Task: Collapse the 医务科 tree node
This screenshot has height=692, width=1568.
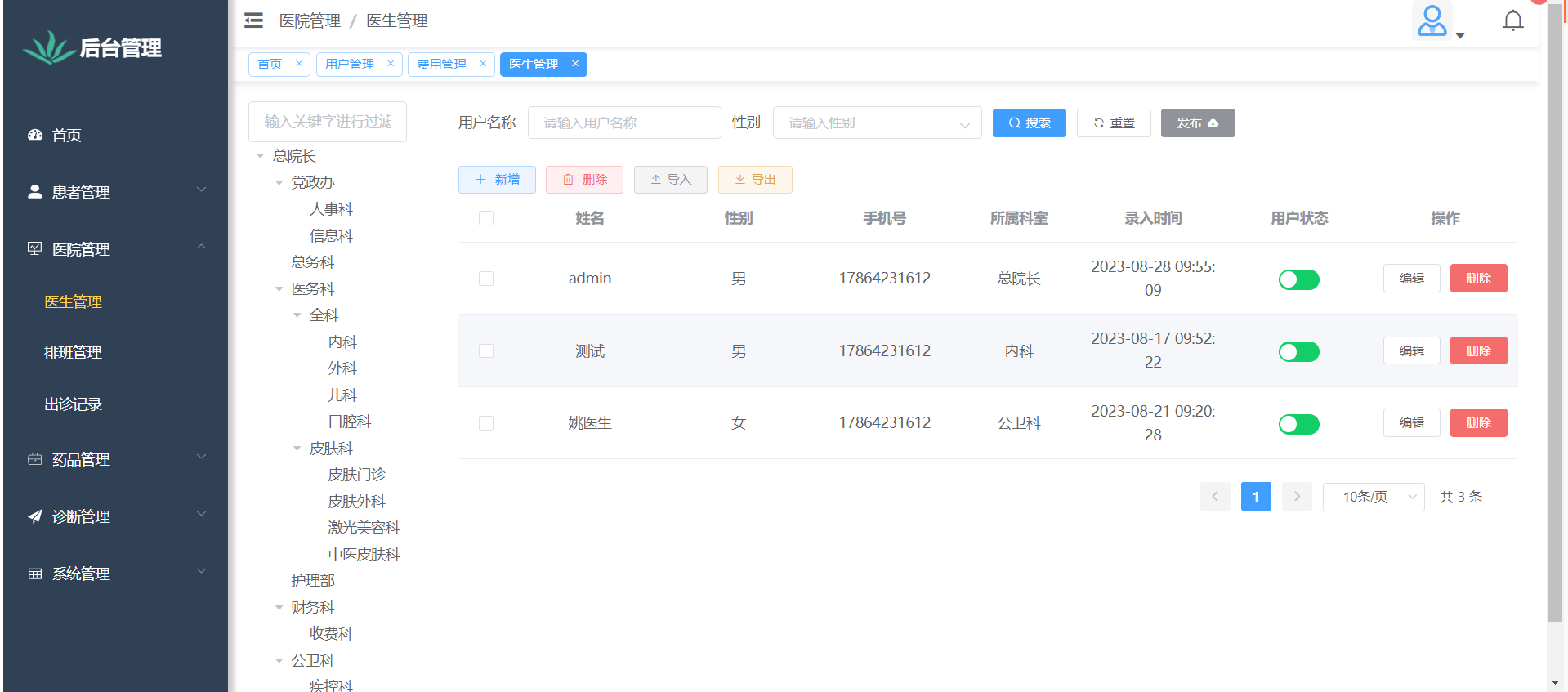Action: tap(279, 289)
